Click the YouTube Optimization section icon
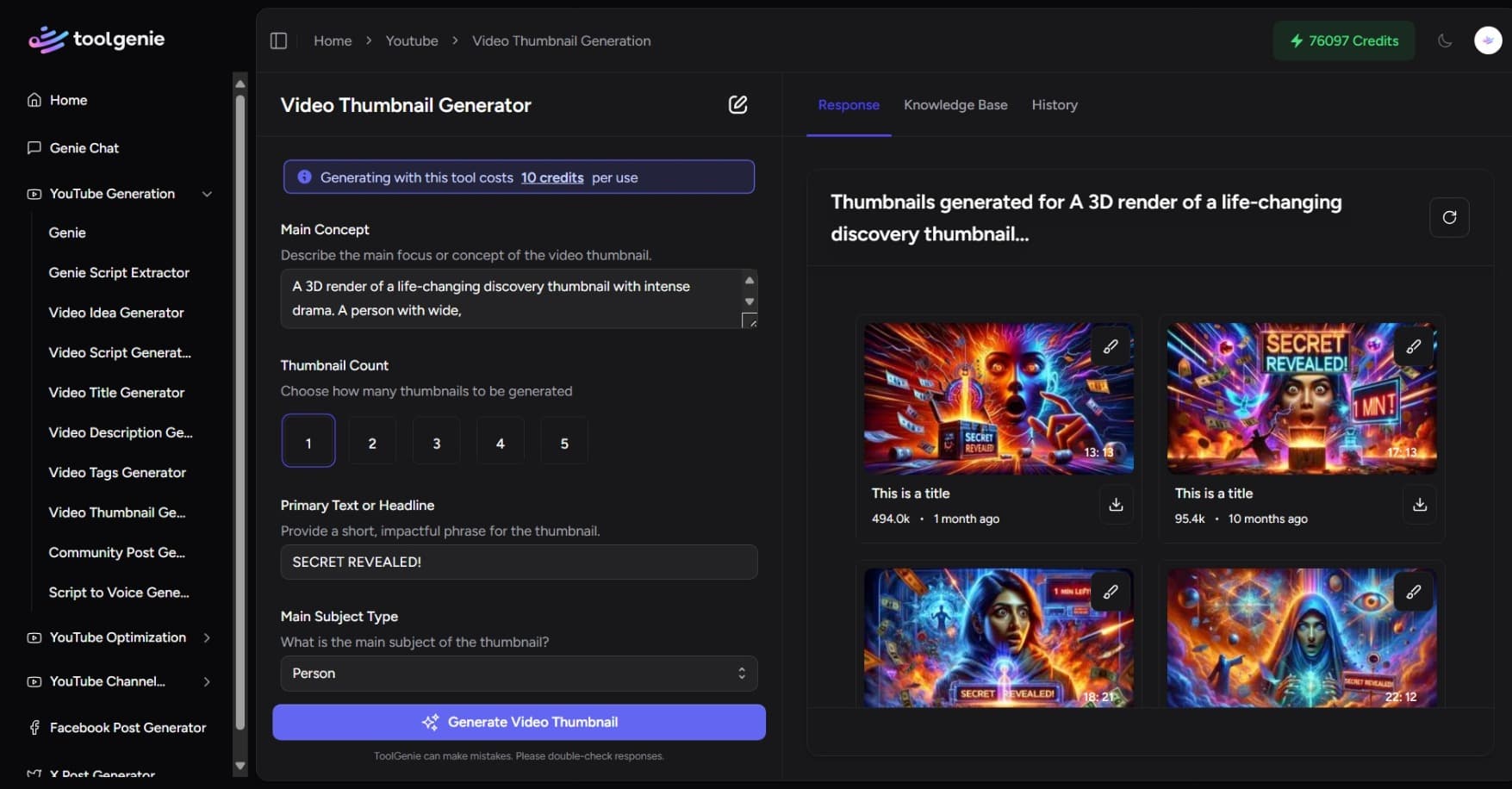 [x=34, y=637]
